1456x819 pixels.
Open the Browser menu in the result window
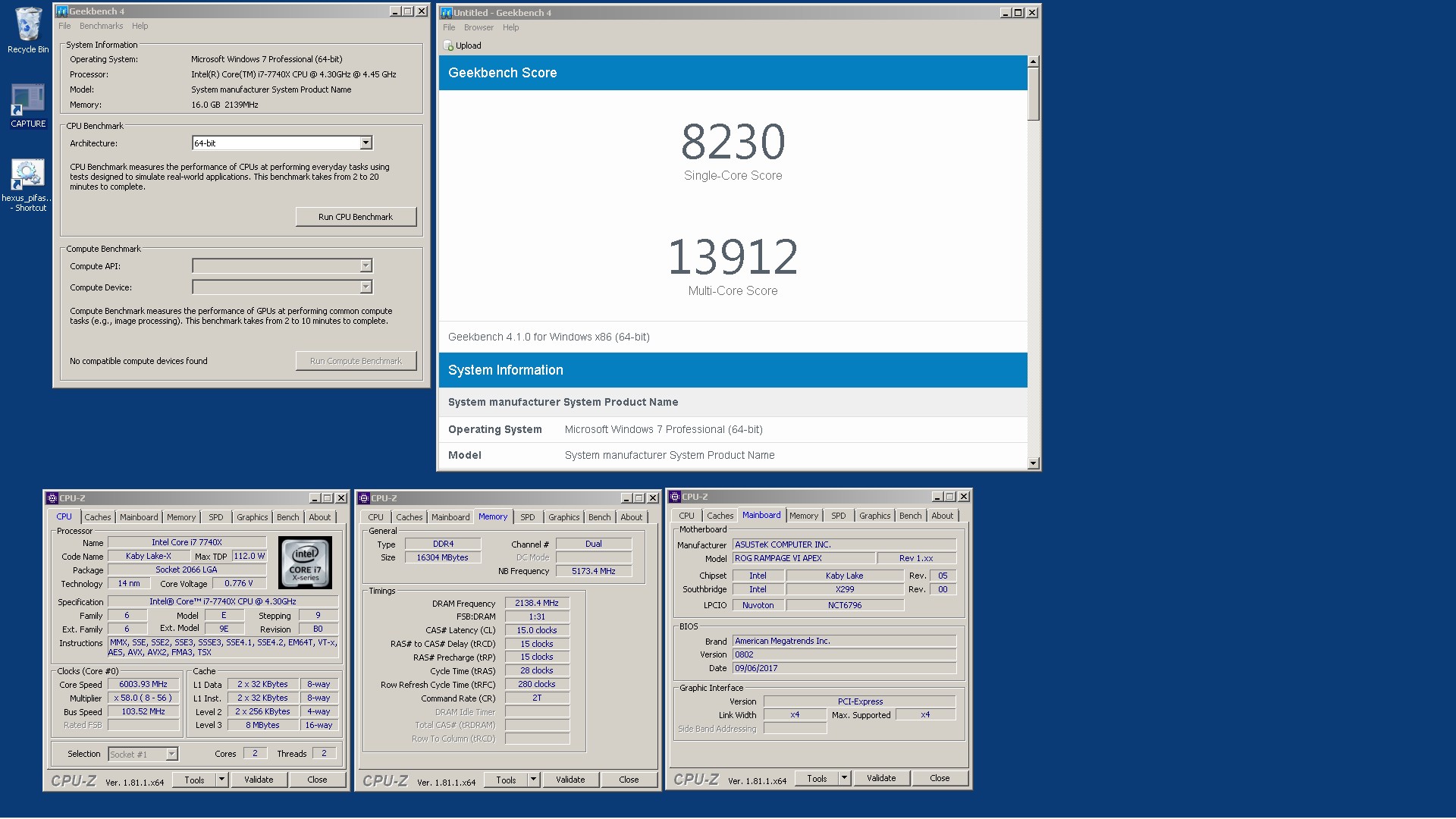pyautogui.click(x=479, y=27)
